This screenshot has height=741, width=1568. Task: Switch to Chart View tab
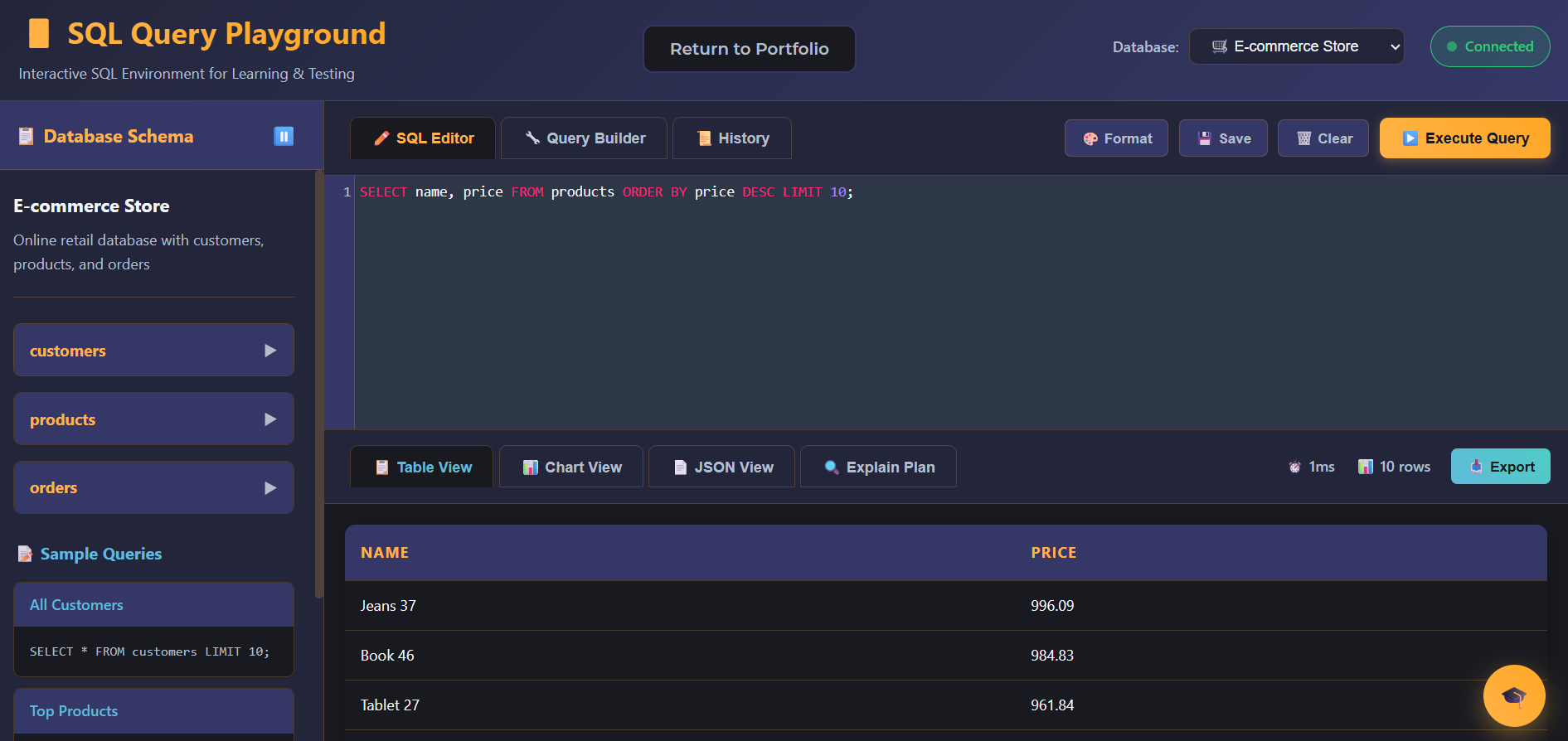571,467
